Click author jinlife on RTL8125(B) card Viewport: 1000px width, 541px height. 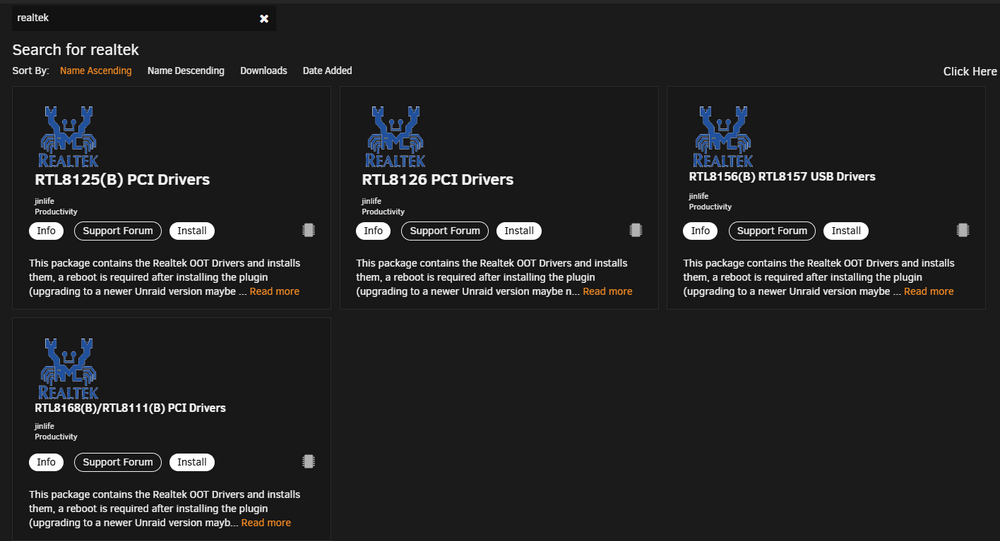(x=44, y=202)
